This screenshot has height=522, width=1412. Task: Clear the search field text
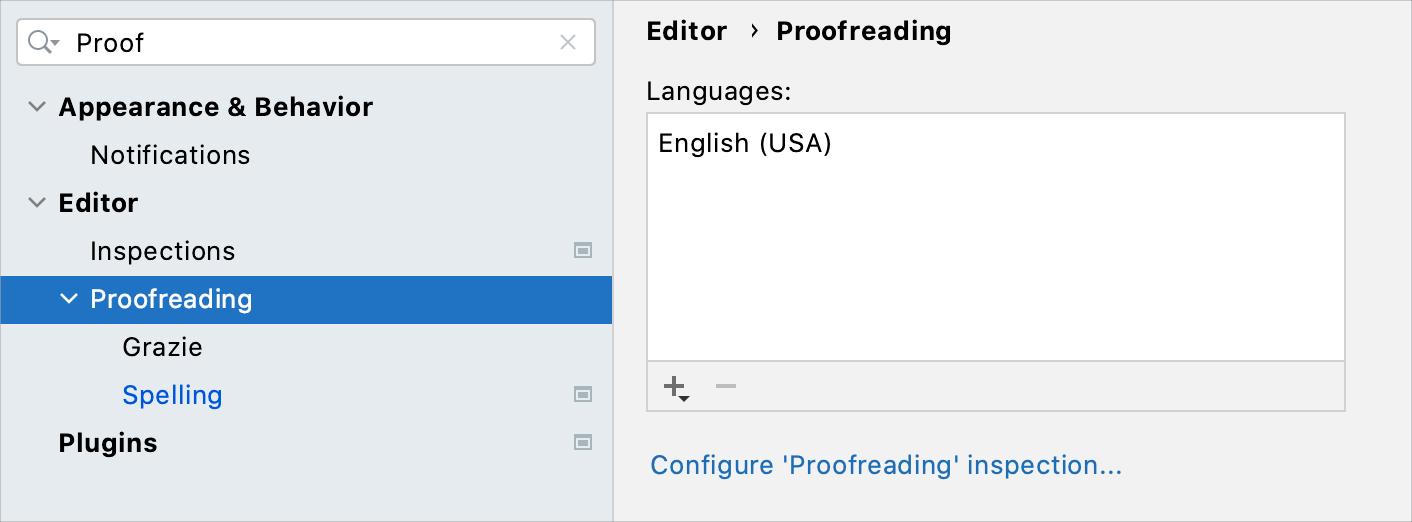click(x=568, y=42)
